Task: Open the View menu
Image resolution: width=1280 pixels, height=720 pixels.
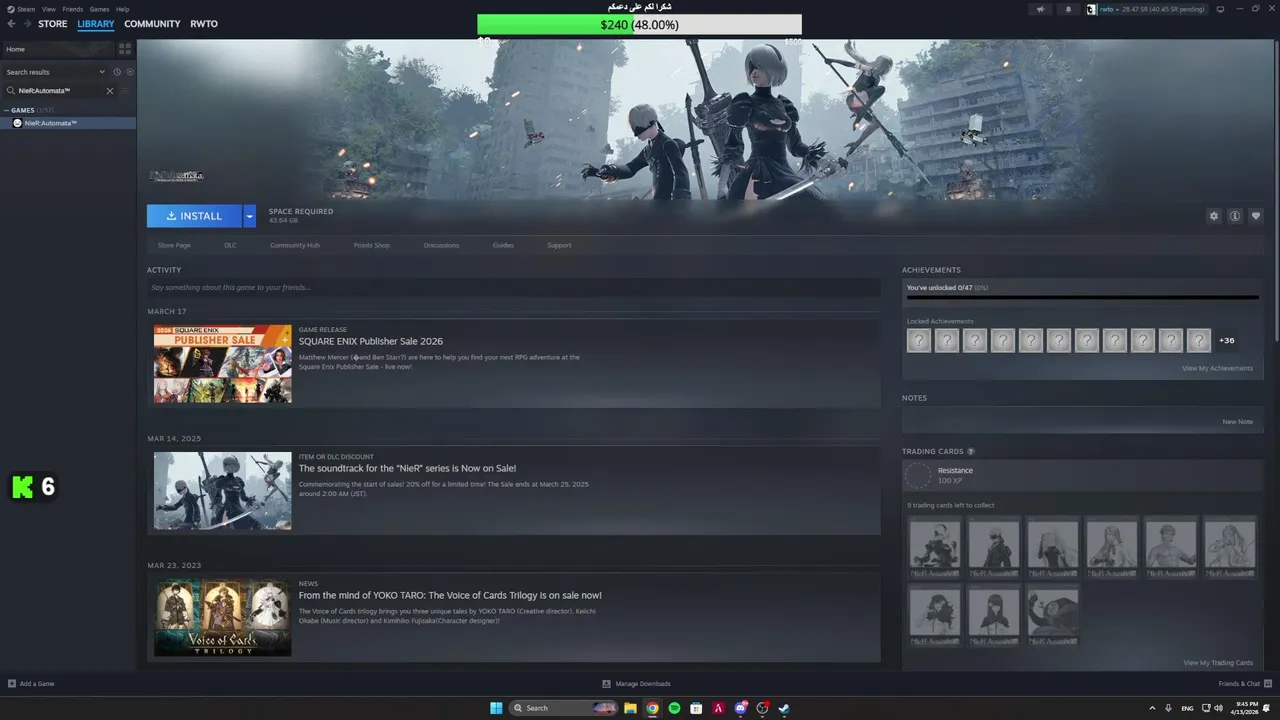Action: [48, 9]
